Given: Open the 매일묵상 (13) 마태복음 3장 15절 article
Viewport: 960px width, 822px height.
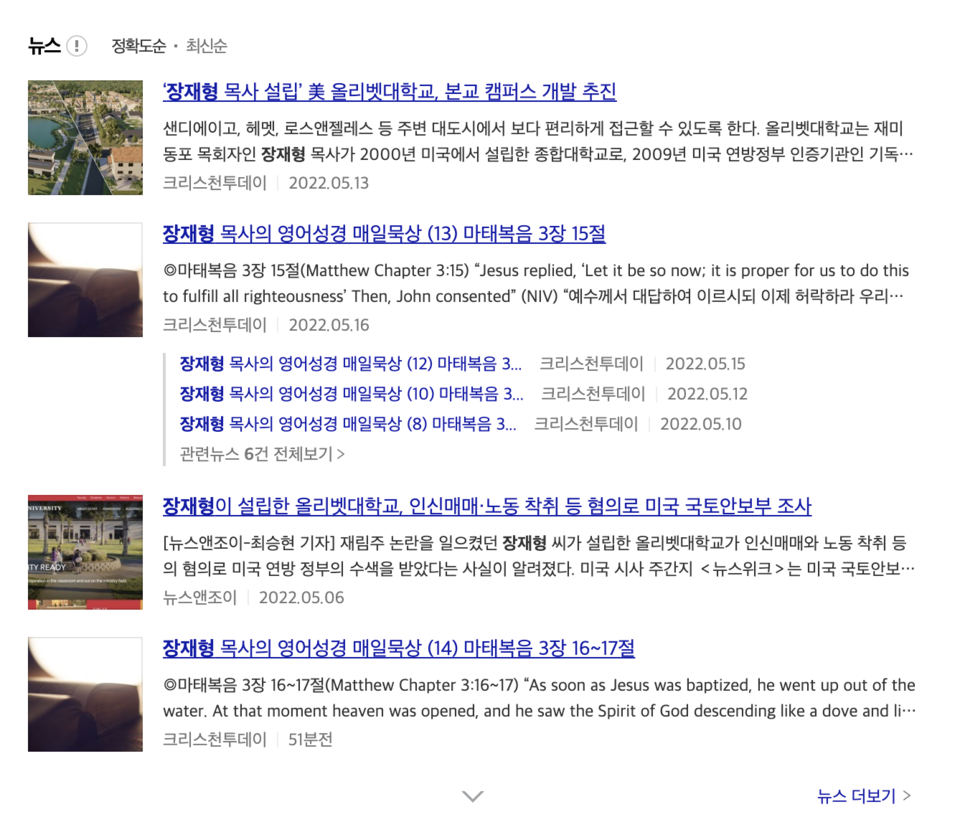Looking at the screenshot, I should (383, 234).
